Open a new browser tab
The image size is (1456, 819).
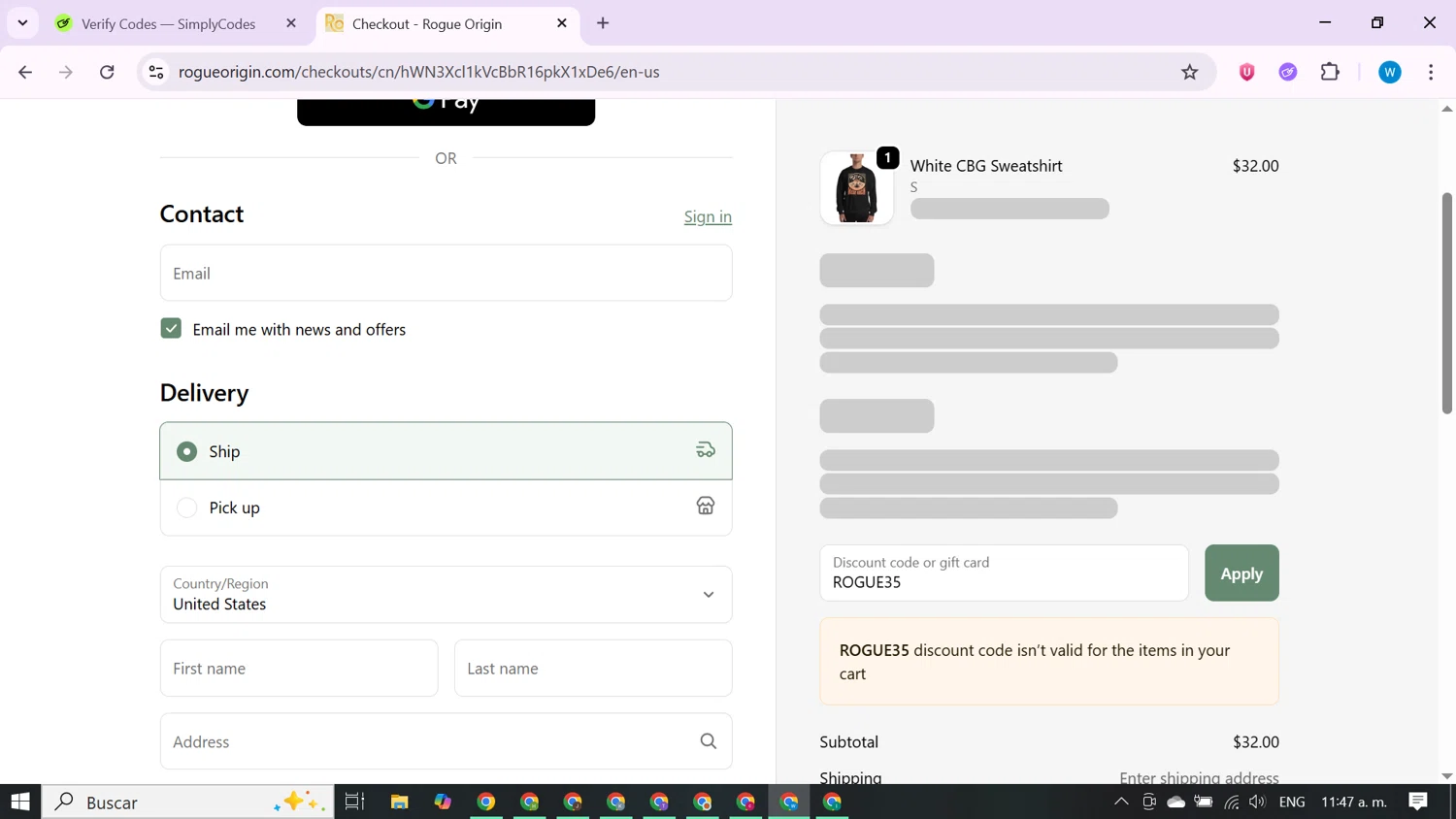pyautogui.click(x=603, y=23)
